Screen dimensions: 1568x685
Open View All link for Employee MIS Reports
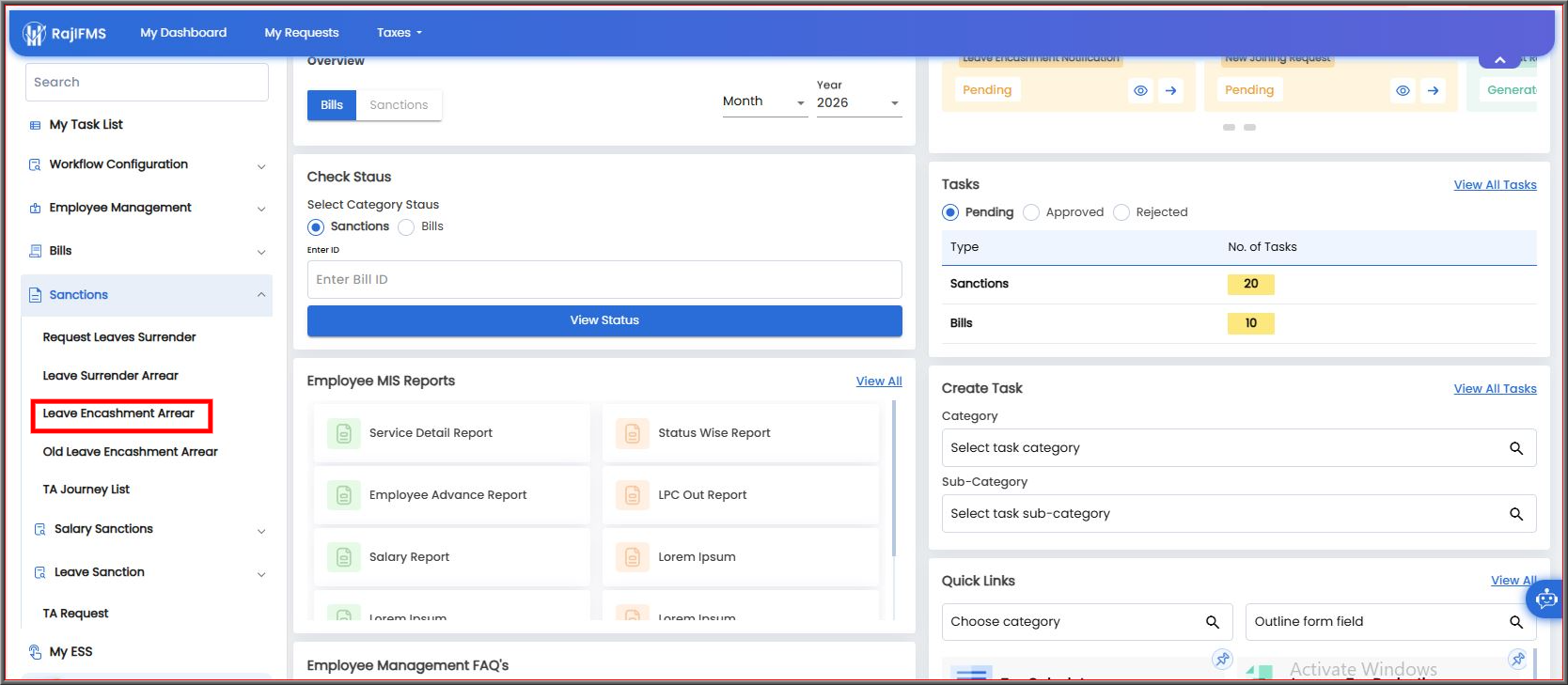pyautogui.click(x=879, y=381)
